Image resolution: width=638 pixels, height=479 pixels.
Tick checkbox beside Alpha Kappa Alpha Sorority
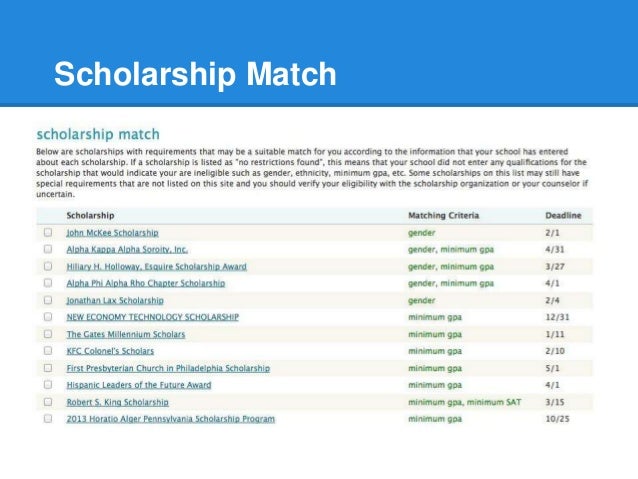point(48,249)
